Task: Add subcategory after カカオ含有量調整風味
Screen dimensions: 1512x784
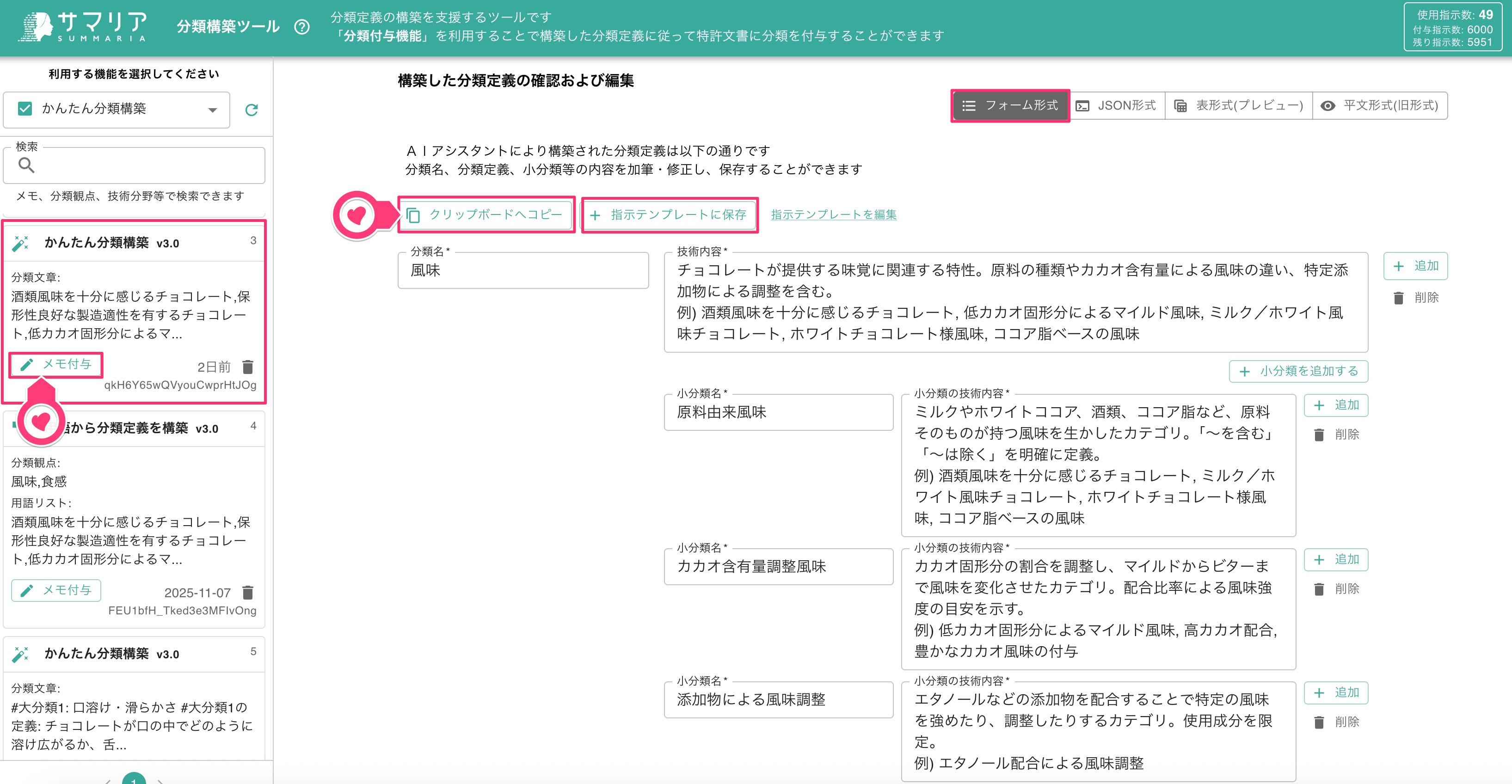Action: (x=1336, y=560)
